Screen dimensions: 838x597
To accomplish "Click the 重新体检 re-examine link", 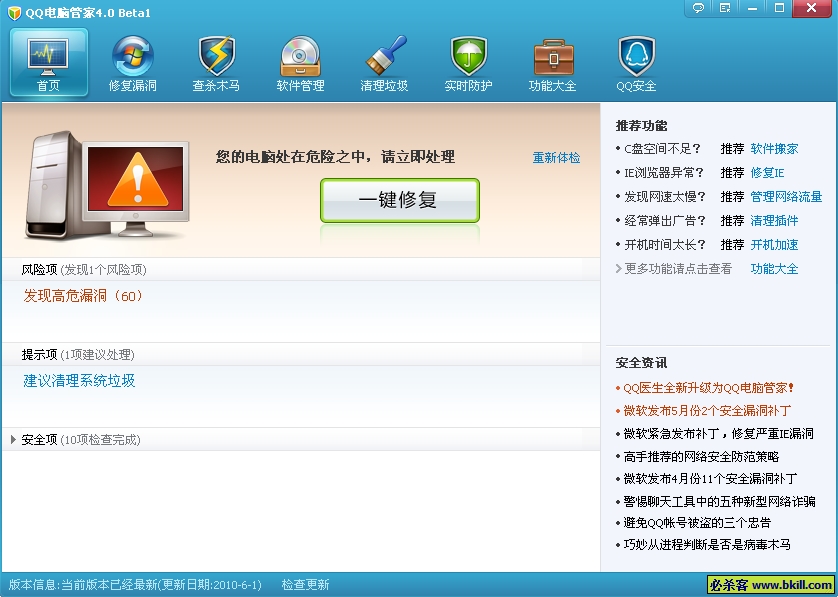I will [556, 158].
